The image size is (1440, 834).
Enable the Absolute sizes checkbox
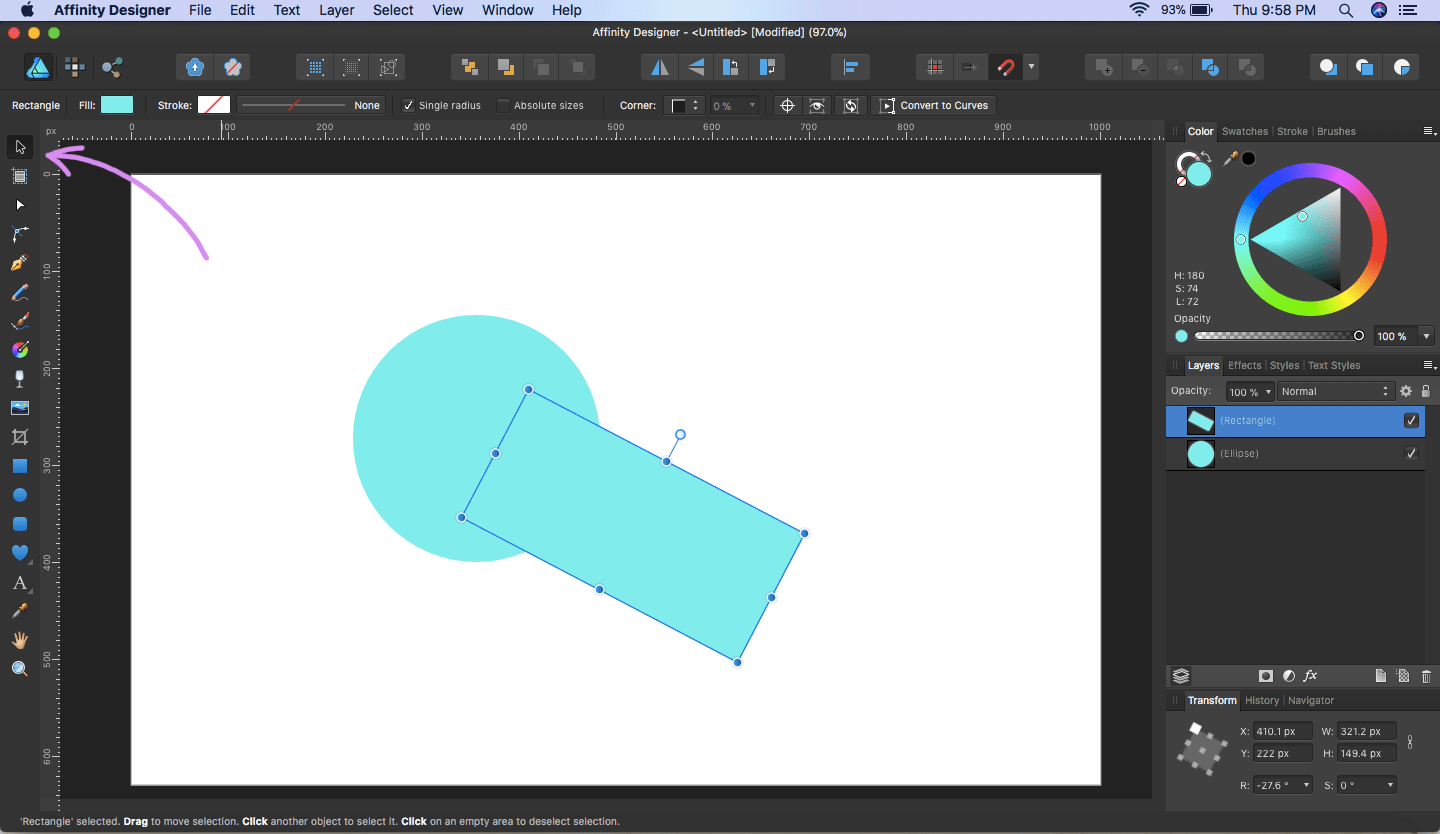[x=504, y=105]
